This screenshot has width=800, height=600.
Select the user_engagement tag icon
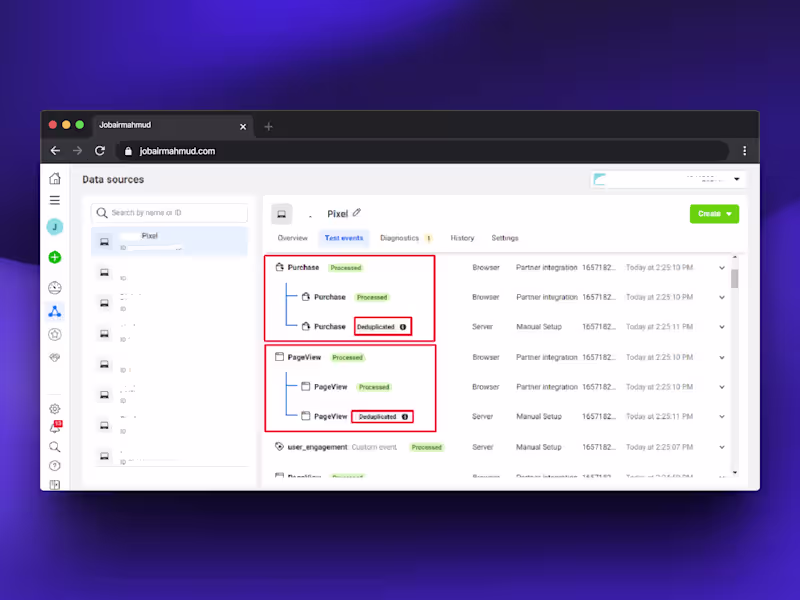point(279,446)
